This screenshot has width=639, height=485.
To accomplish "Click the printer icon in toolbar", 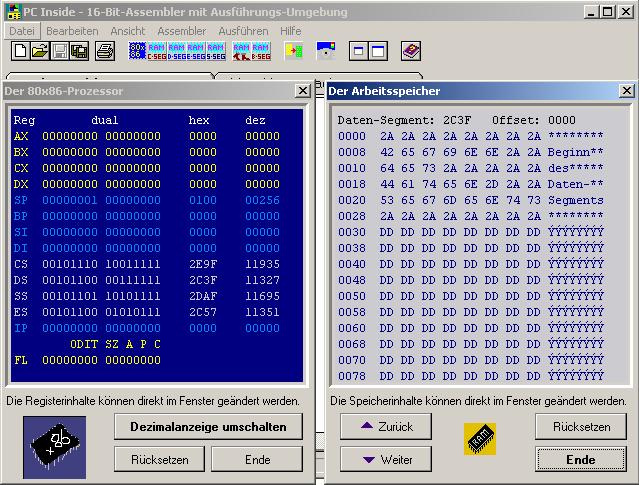I will (104, 50).
